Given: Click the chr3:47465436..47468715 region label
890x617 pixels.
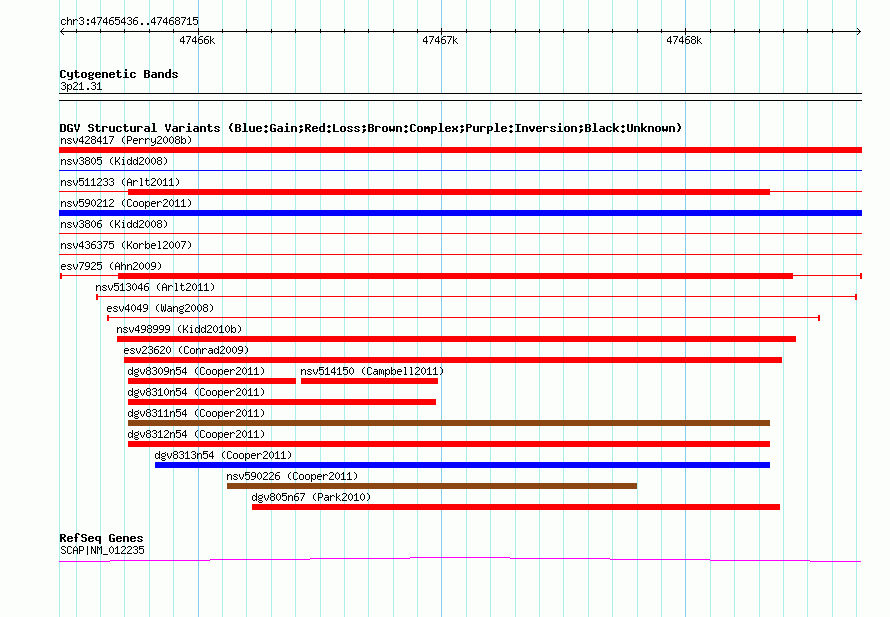Looking at the screenshot, I should (129, 21).
